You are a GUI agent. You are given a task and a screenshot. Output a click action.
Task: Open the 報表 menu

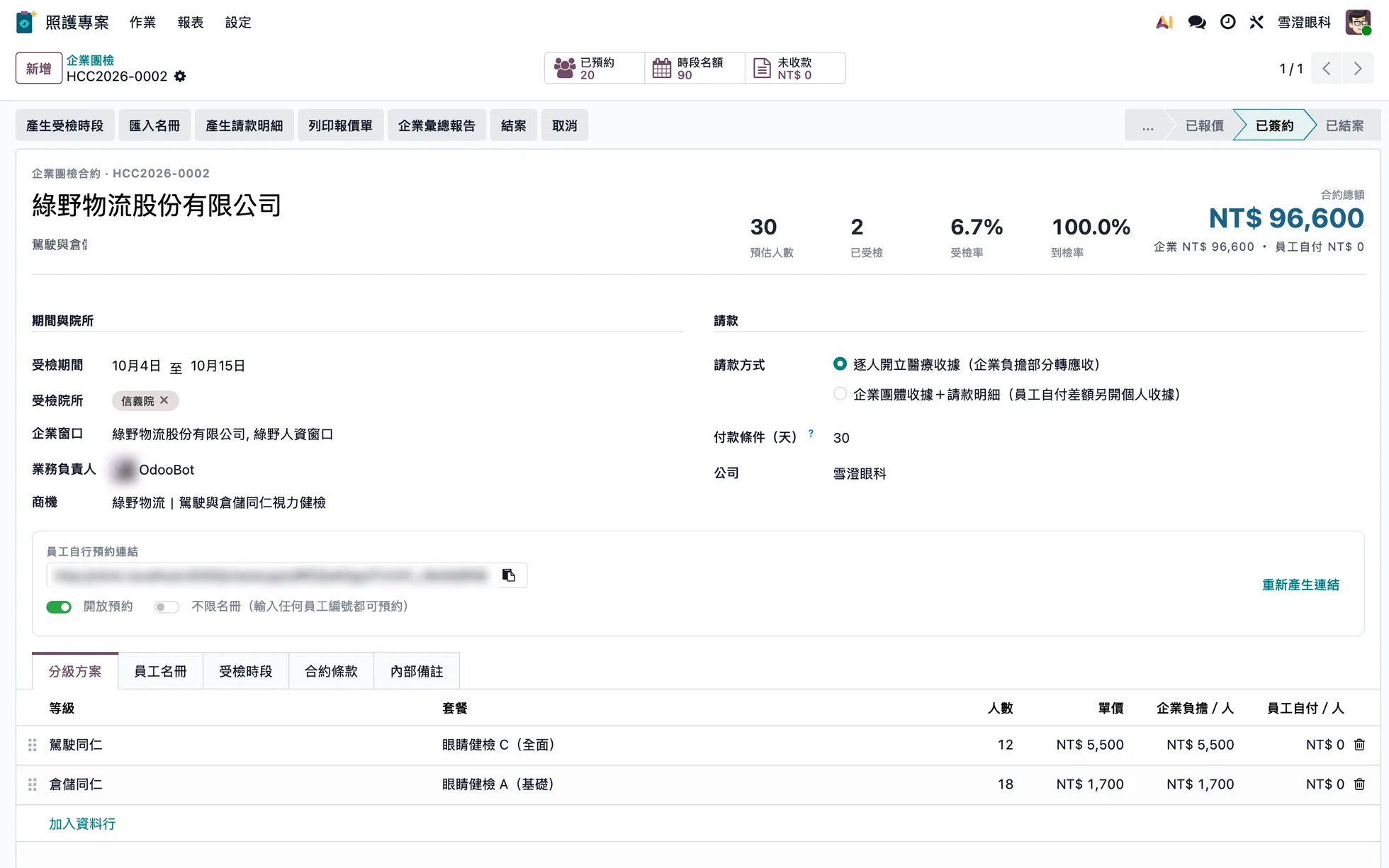pos(191,23)
